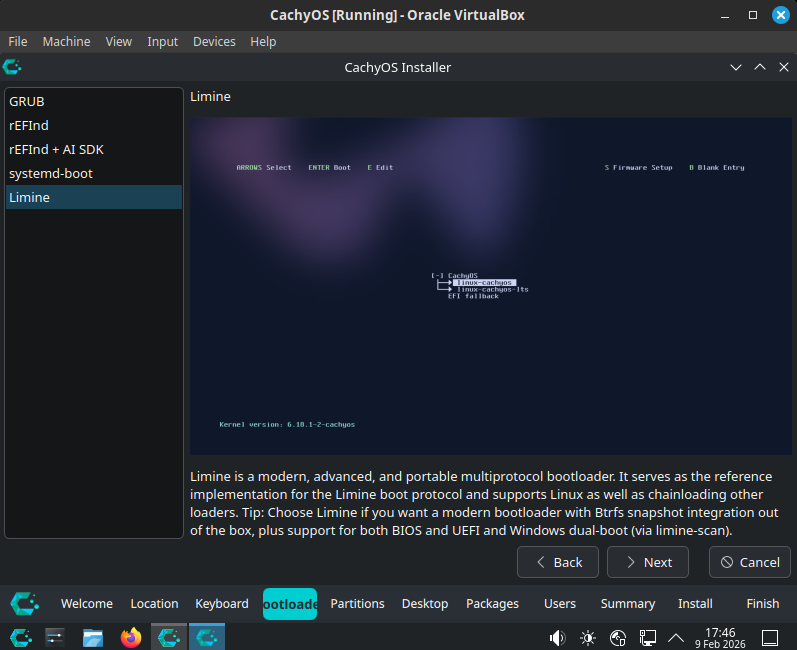Click the network tray icon

coord(647,637)
